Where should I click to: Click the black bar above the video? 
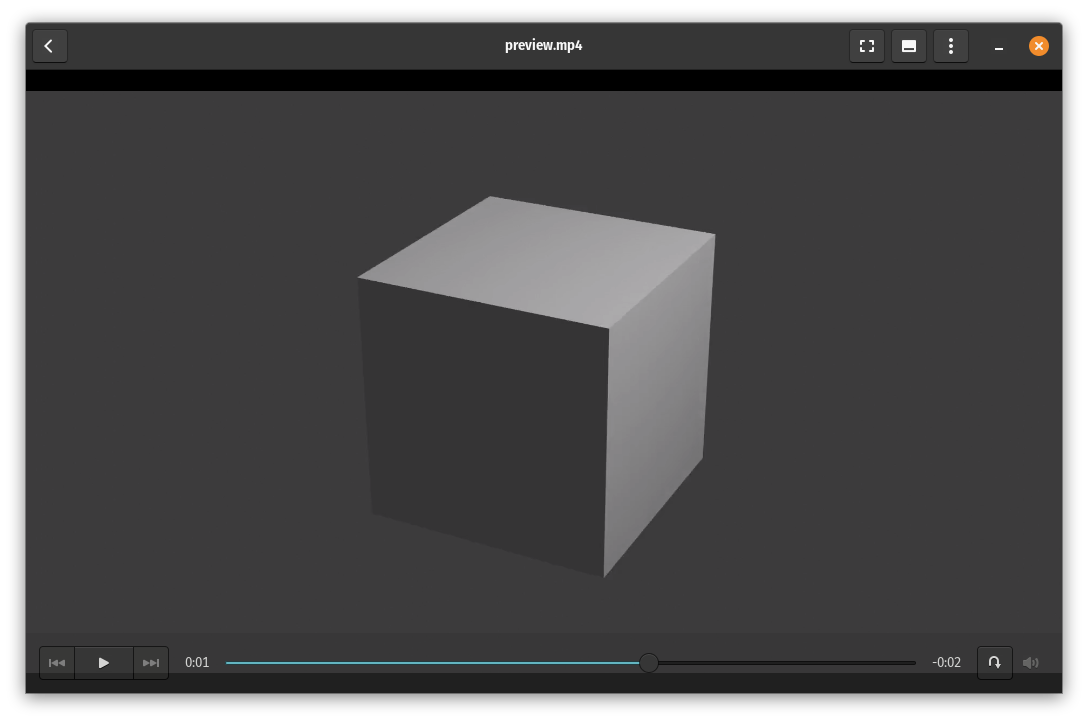click(x=543, y=80)
